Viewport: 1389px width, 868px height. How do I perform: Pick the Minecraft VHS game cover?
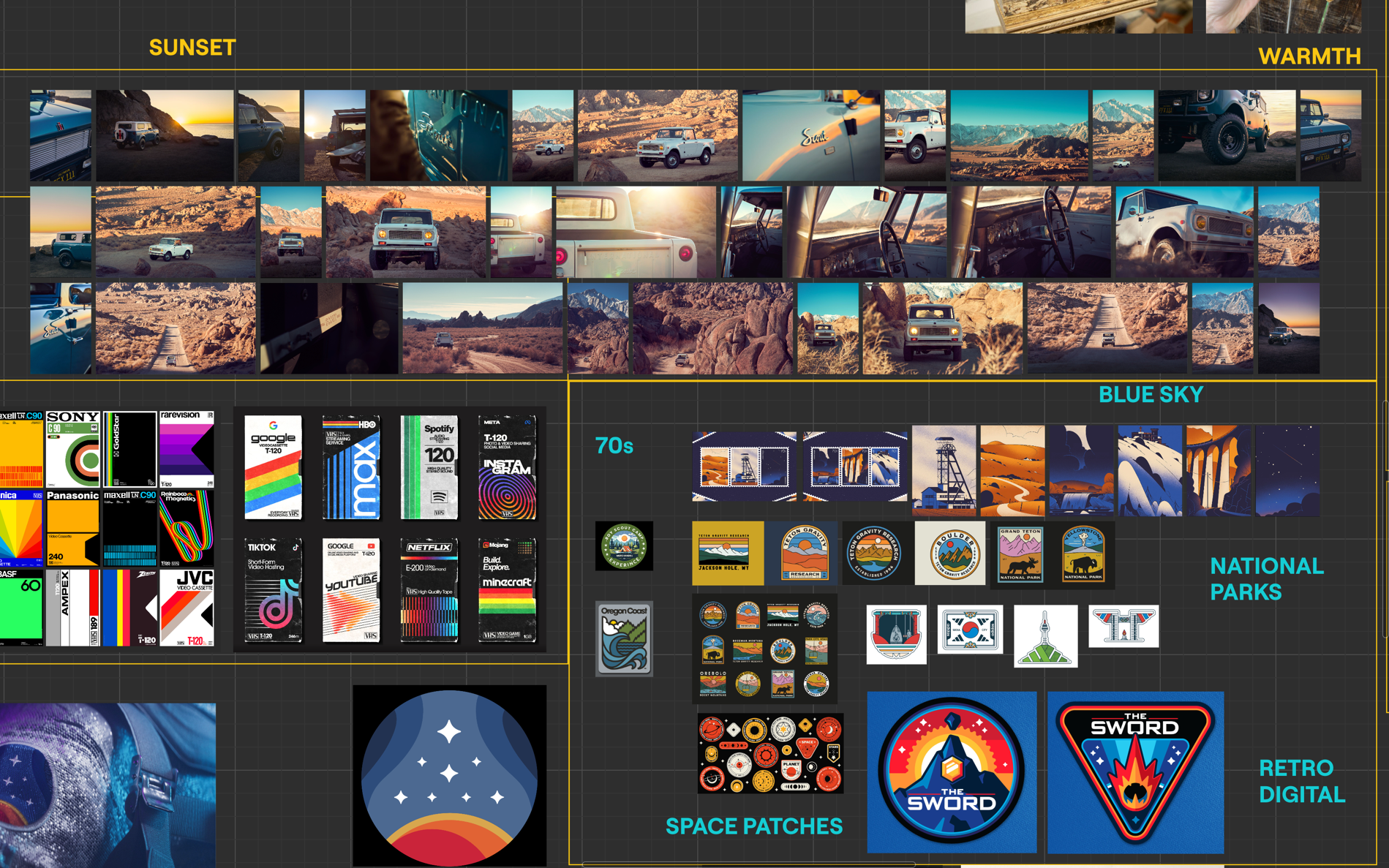point(507,590)
